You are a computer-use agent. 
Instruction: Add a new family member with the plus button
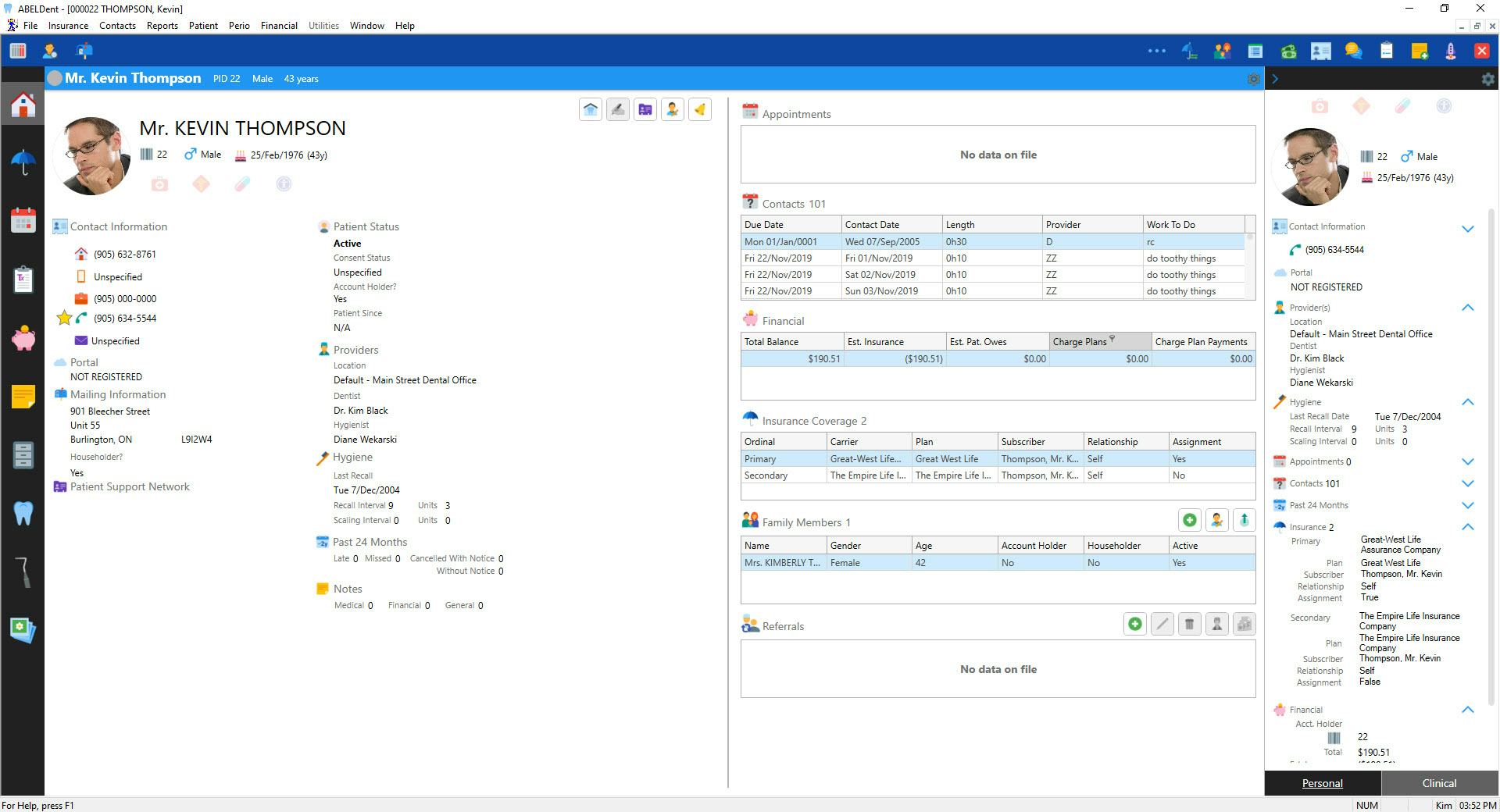[x=1189, y=519]
